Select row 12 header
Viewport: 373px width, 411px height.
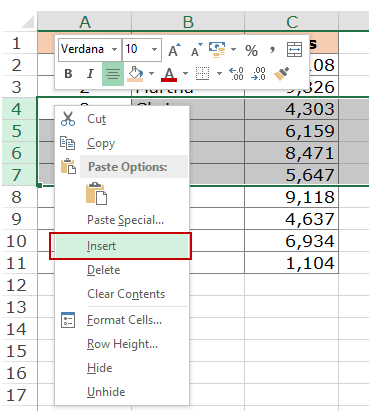pos(19,285)
